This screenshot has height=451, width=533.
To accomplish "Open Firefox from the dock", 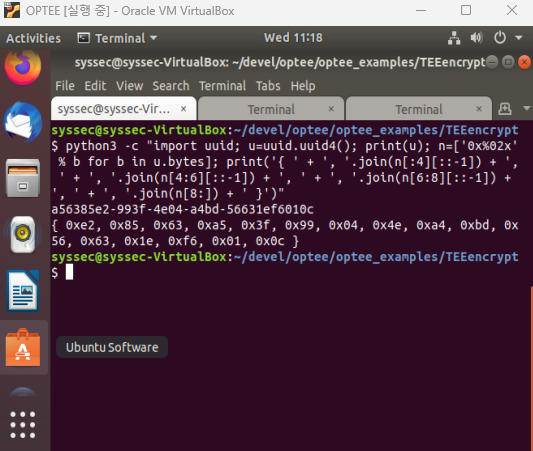I will [x=23, y=67].
